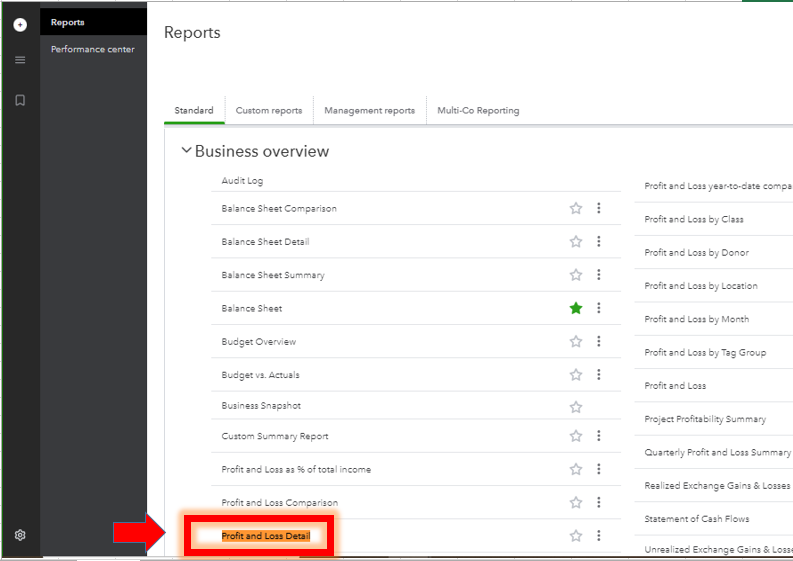Open more options menu for Budget Overview
Viewport: 793px width, 561px height.
pyautogui.click(x=599, y=341)
